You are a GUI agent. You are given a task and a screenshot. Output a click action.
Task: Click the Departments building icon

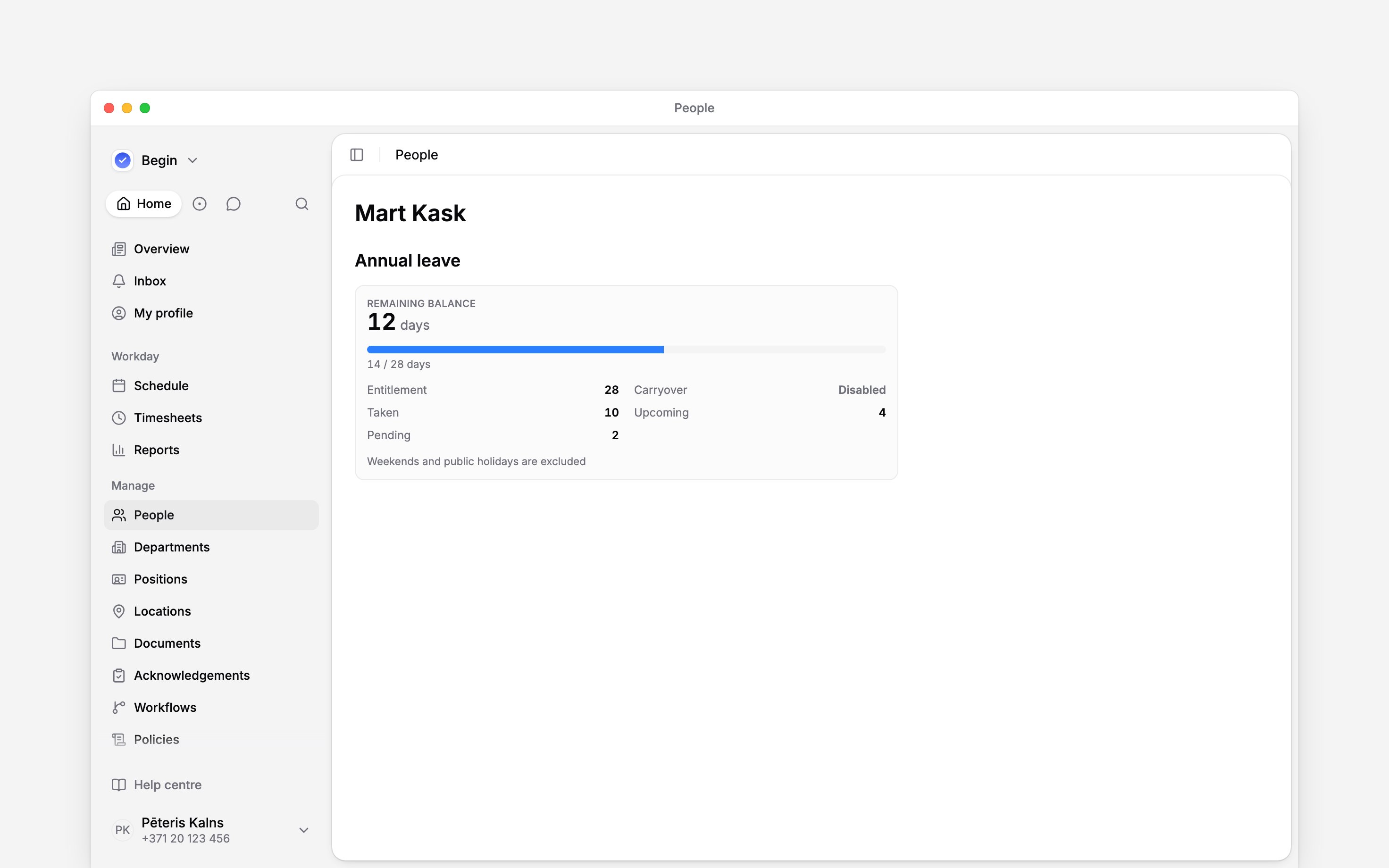[x=119, y=547]
